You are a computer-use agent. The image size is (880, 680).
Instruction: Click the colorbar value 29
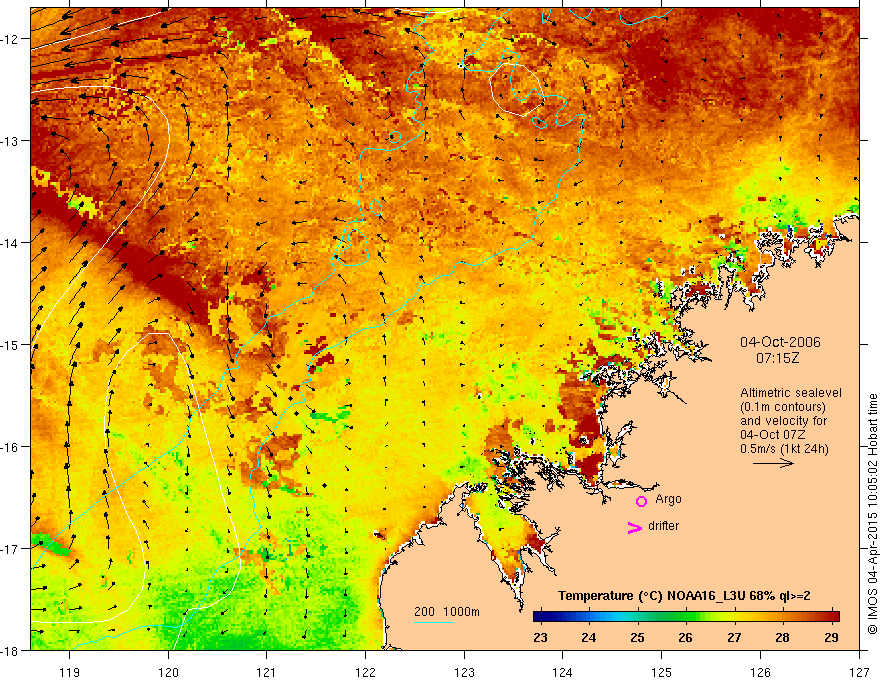click(831, 637)
